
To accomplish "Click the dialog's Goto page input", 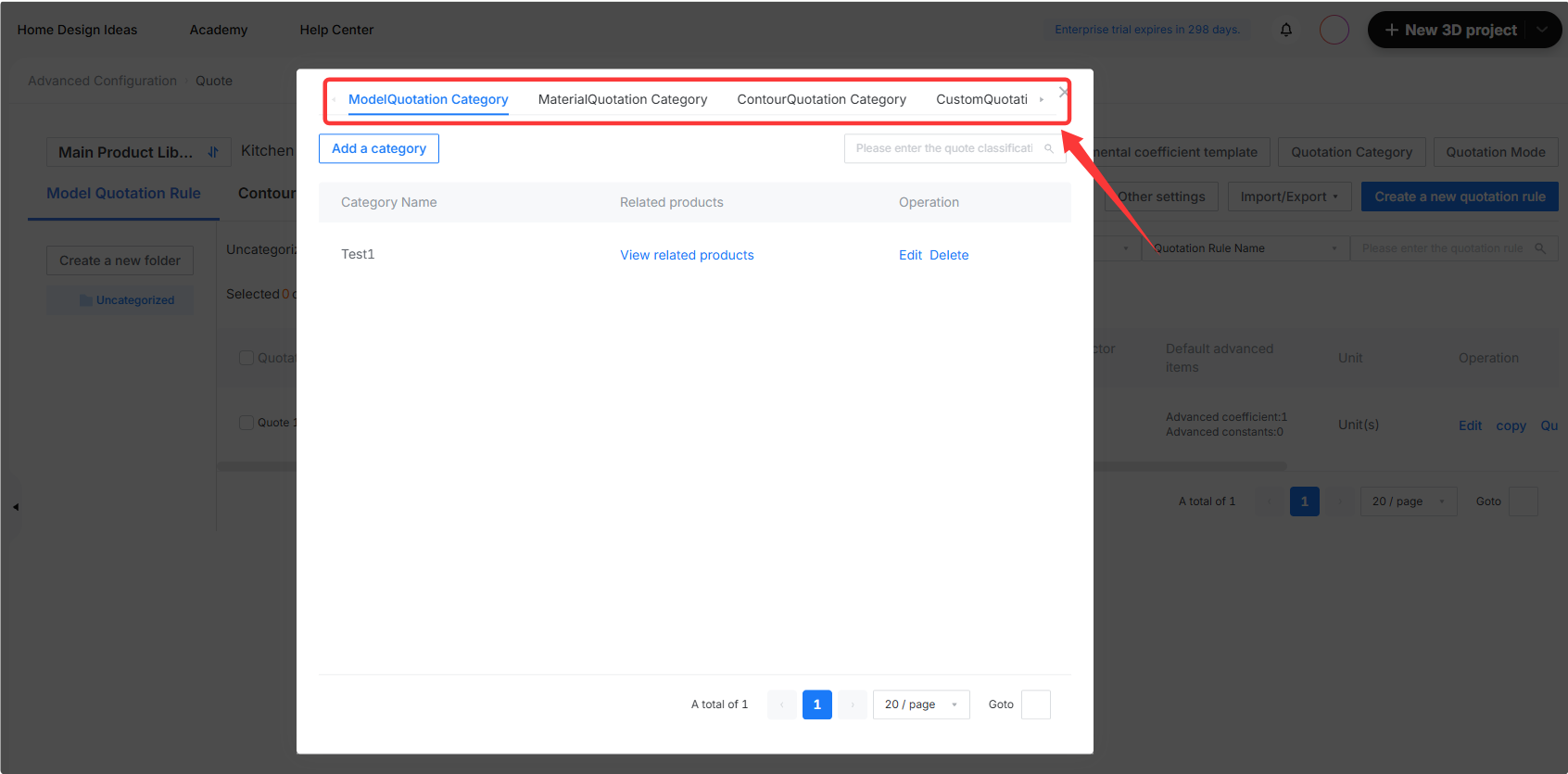I will pos(1036,704).
